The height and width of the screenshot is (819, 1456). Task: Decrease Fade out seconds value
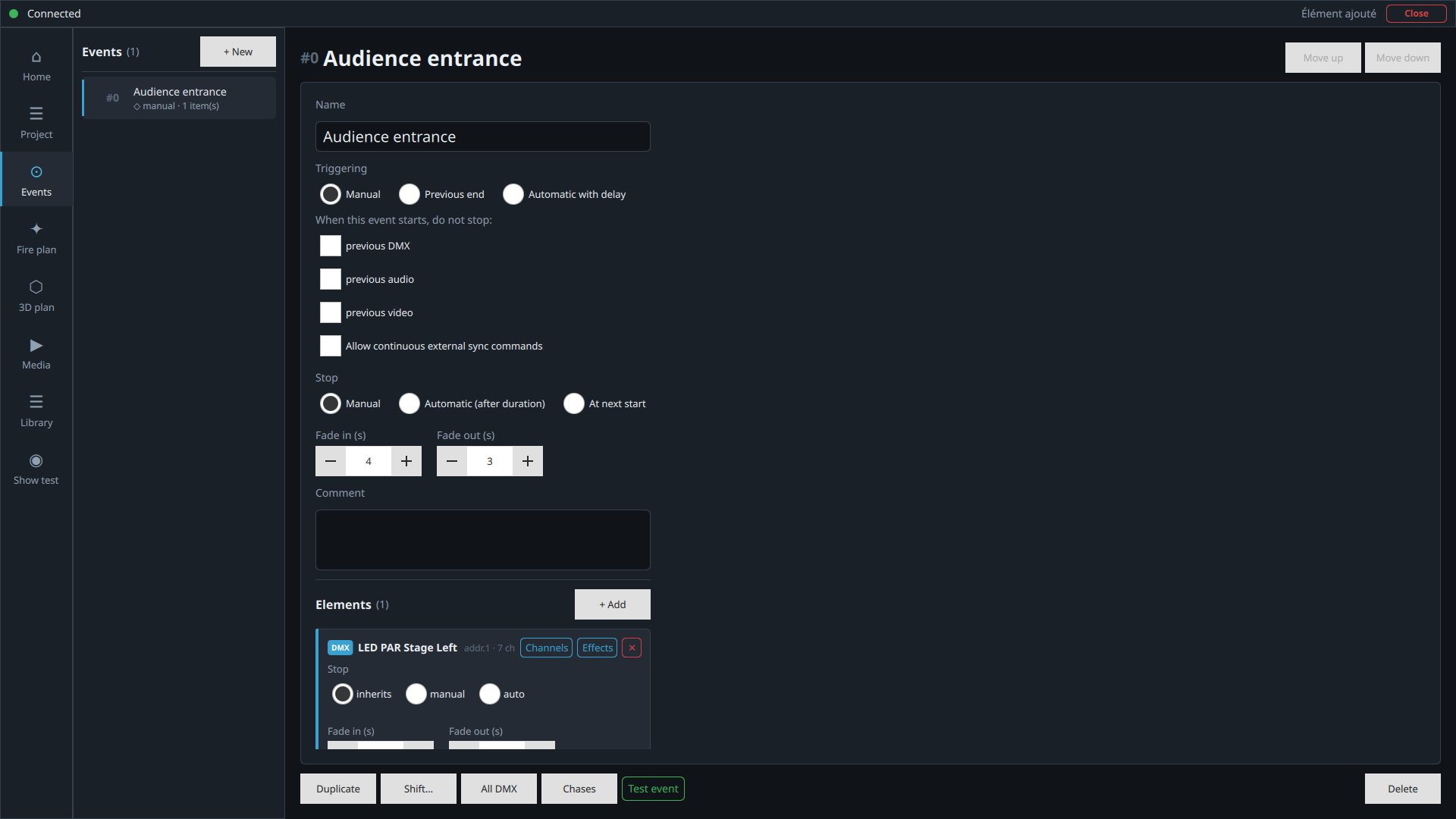tap(452, 461)
